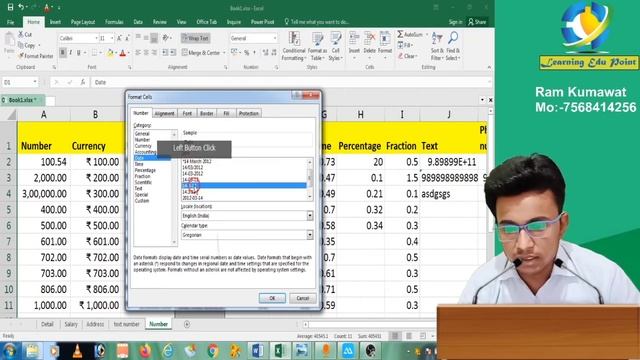The height and width of the screenshot is (360, 640).
Task: Click the Increase Decimal icon
Action: (x=265, y=53)
